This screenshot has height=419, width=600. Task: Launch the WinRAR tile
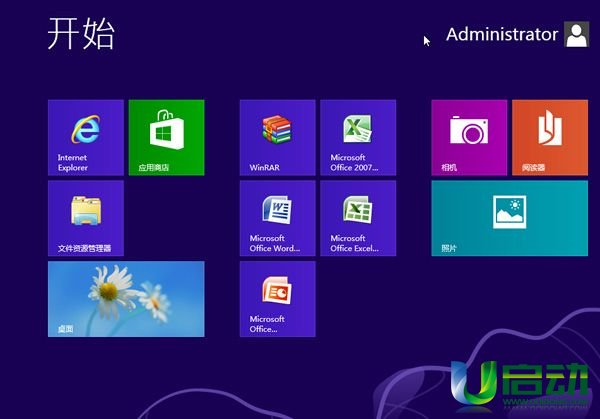click(277, 138)
